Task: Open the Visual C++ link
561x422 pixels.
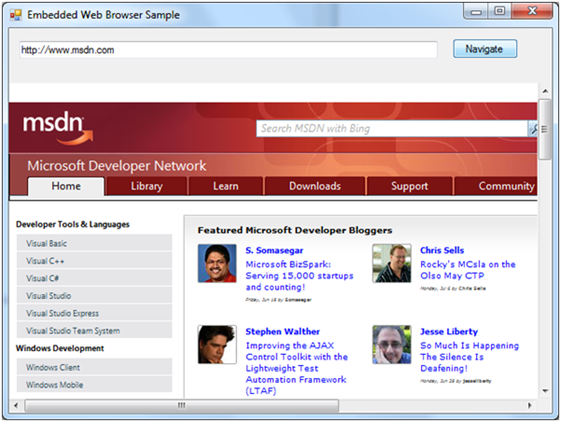Action: click(x=94, y=261)
